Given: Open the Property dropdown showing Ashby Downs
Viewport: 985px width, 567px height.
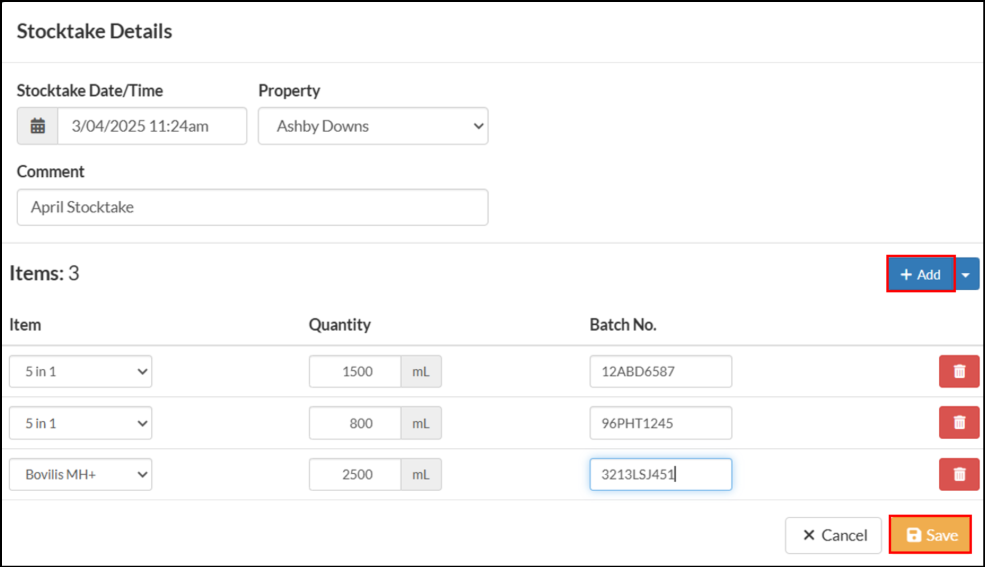Looking at the screenshot, I should coord(373,126).
